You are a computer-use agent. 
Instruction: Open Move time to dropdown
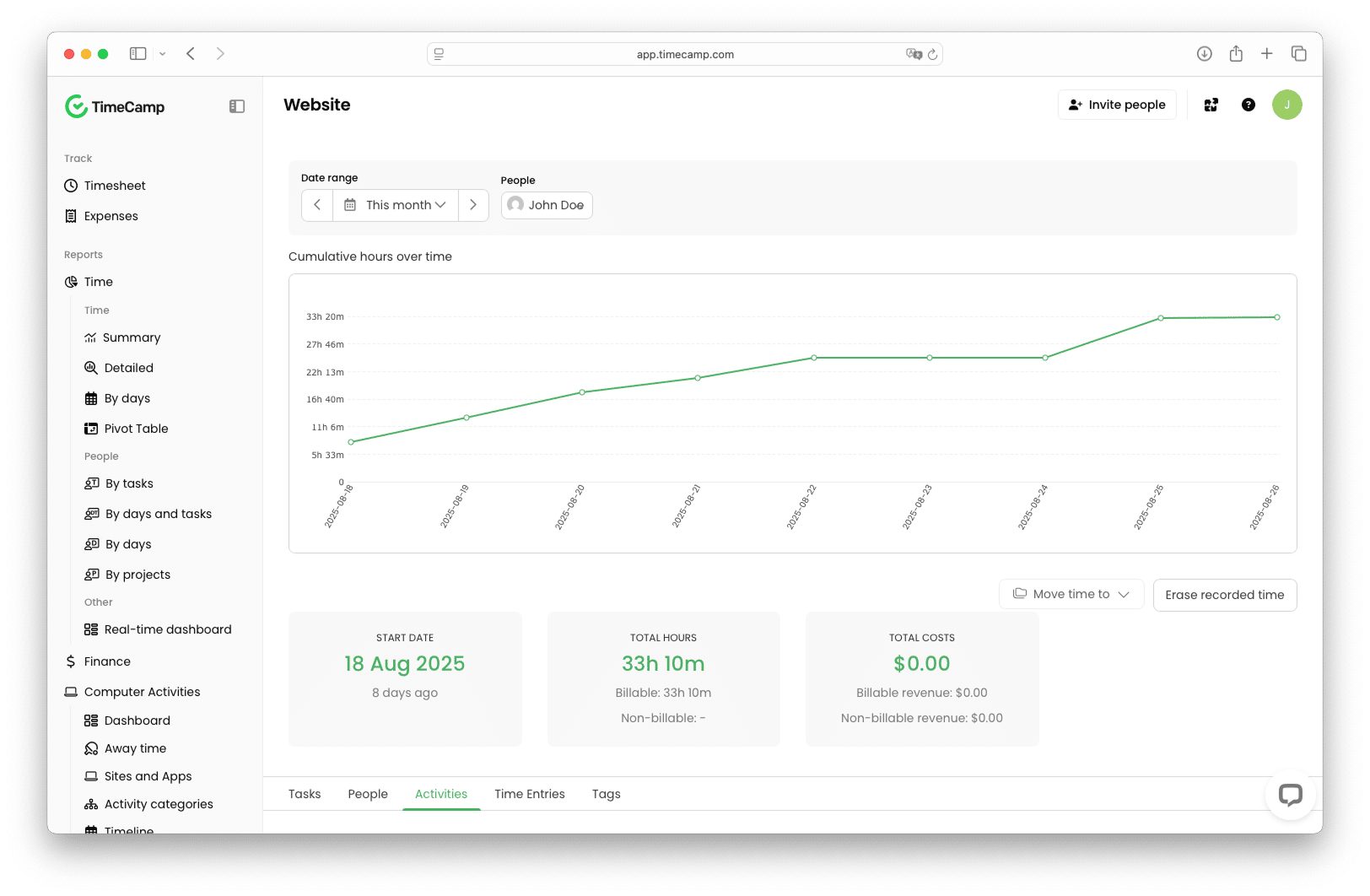tap(1071, 594)
